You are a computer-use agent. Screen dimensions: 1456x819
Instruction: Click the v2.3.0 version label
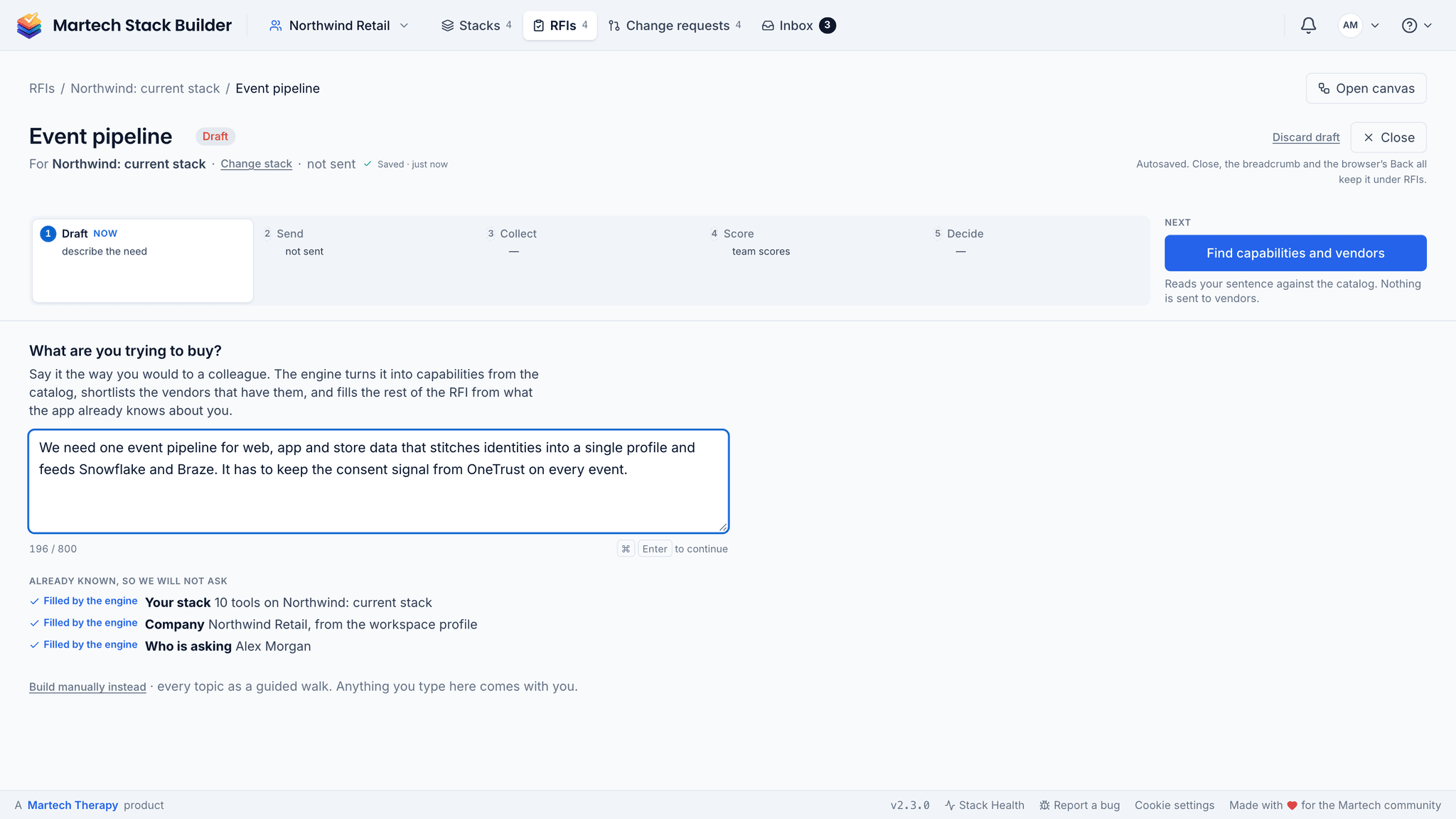(x=910, y=805)
